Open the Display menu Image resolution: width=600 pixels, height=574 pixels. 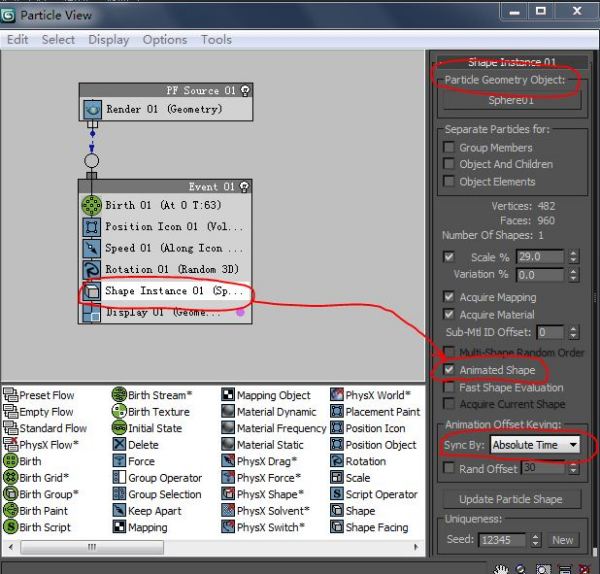[109, 40]
